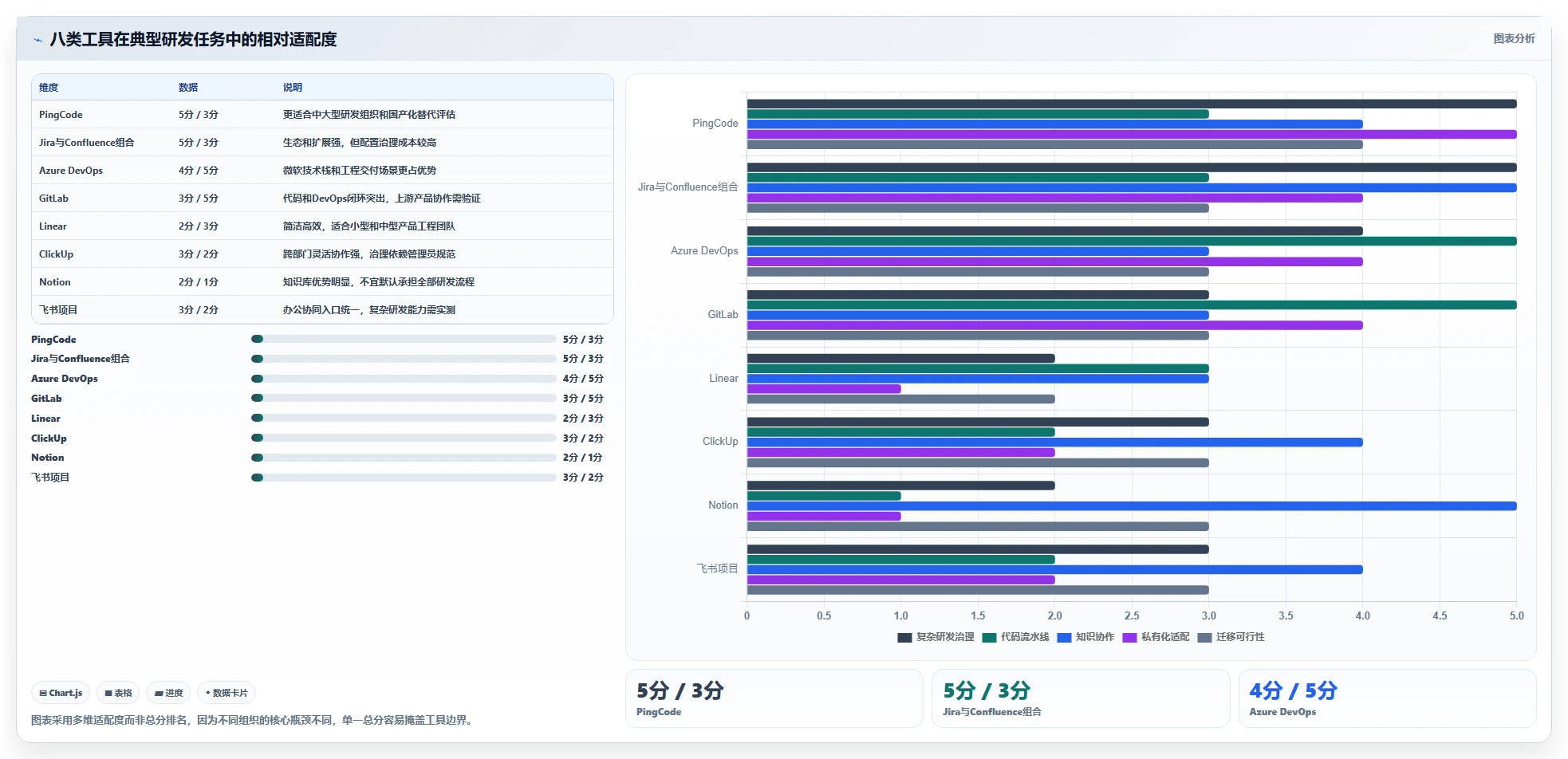Click the description 生态和扩展强，但配置治理成本较高
1568x759 pixels.
(360, 143)
